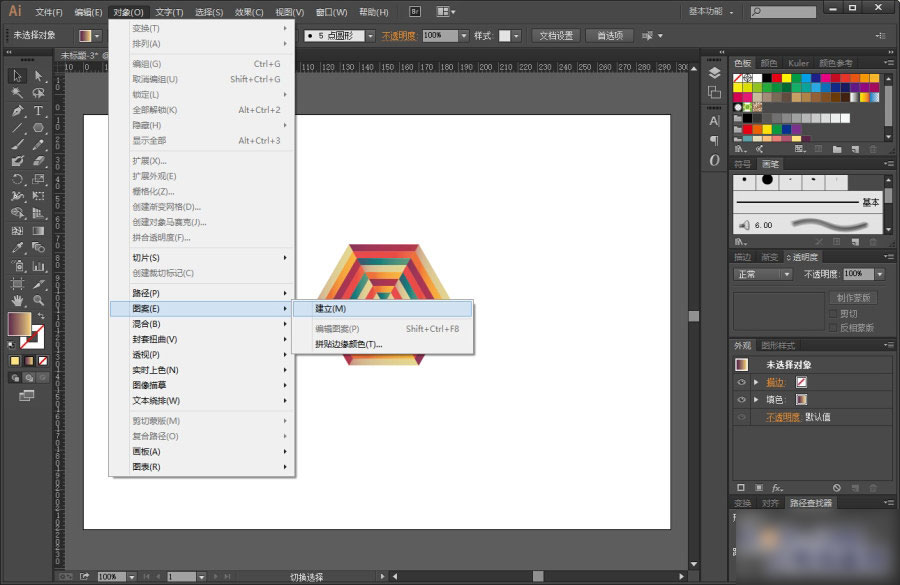Toggle visibility eye of 描边 row
This screenshot has width=900, height=585.
[x=741, y=382]
